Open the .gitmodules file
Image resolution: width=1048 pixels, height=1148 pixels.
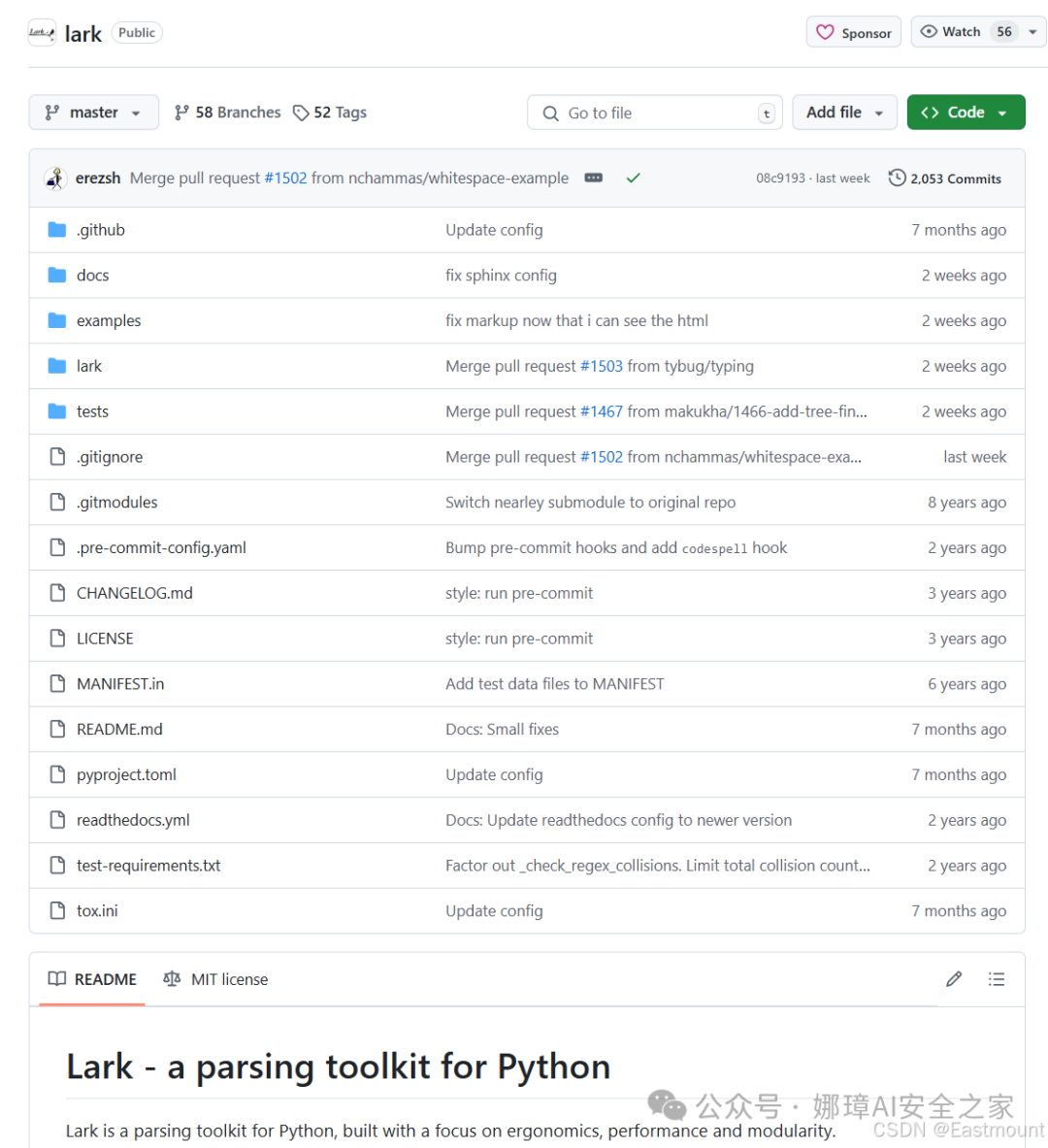(117, 503)
